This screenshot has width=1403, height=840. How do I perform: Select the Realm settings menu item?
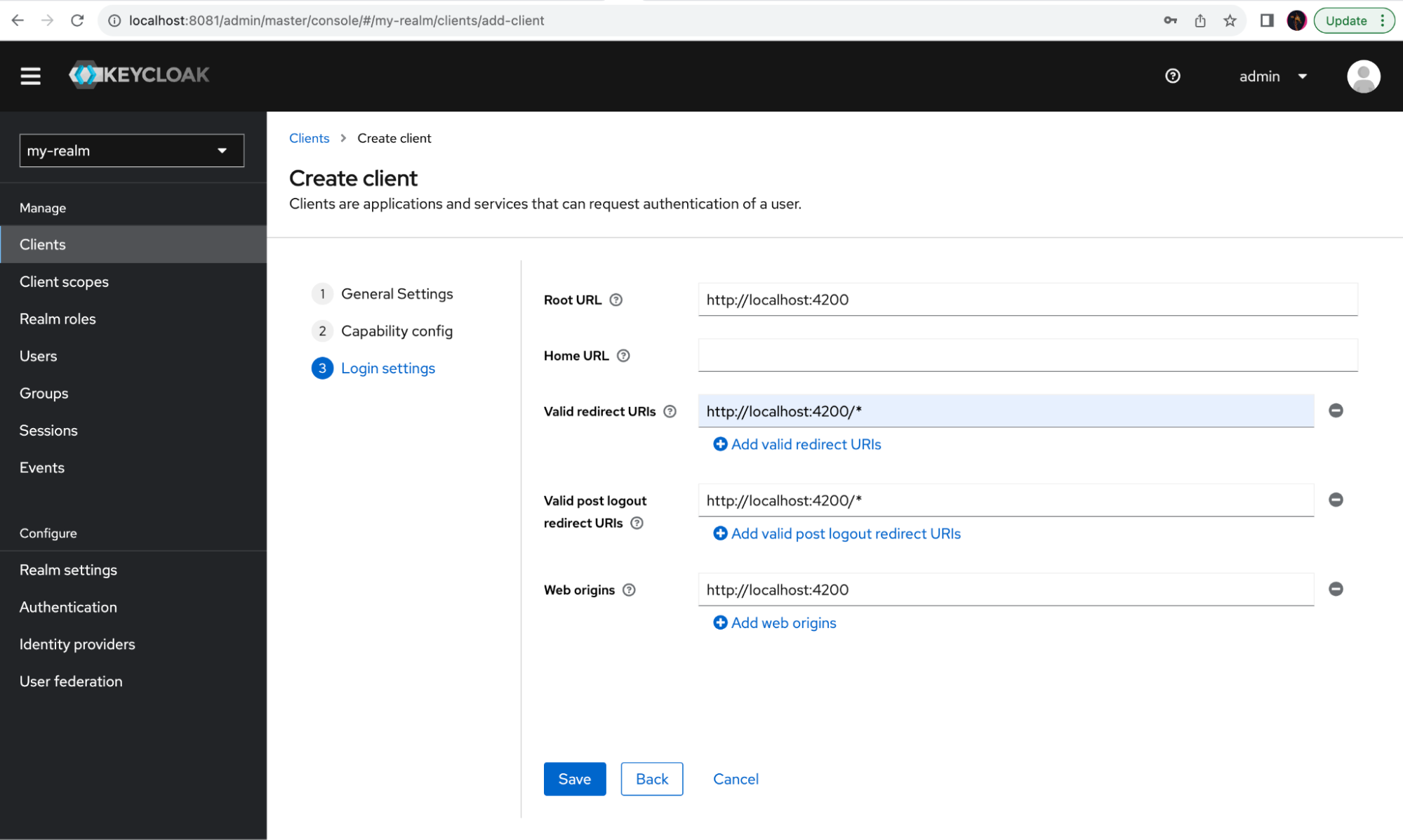[68, 570]
